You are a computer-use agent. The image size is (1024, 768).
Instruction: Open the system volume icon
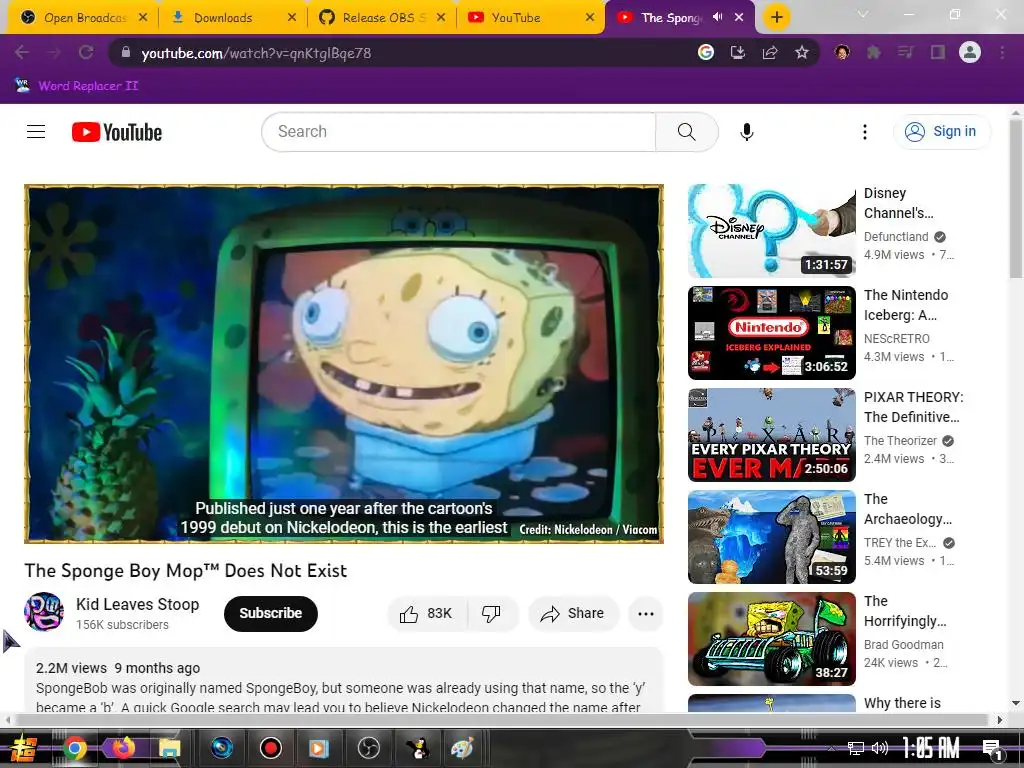pyautogui.click(x=880, y=748)
